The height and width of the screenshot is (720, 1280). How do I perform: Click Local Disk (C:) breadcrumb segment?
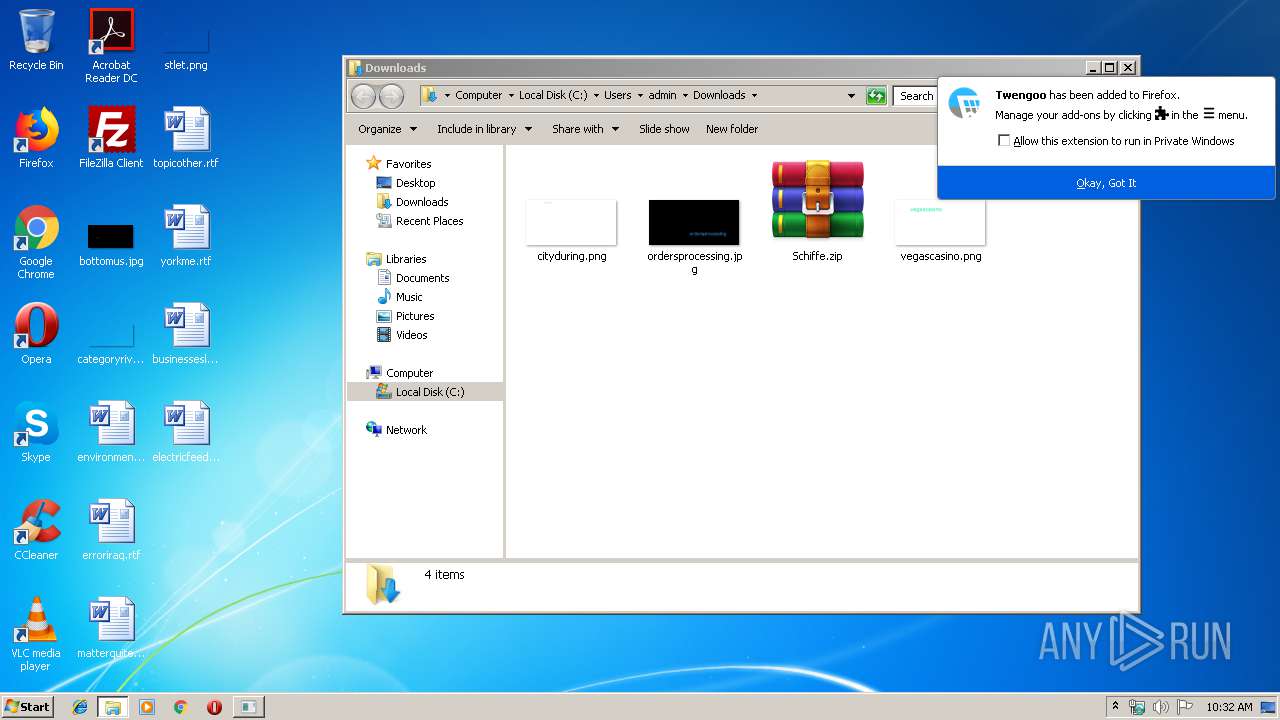click(x=553, y=96)
